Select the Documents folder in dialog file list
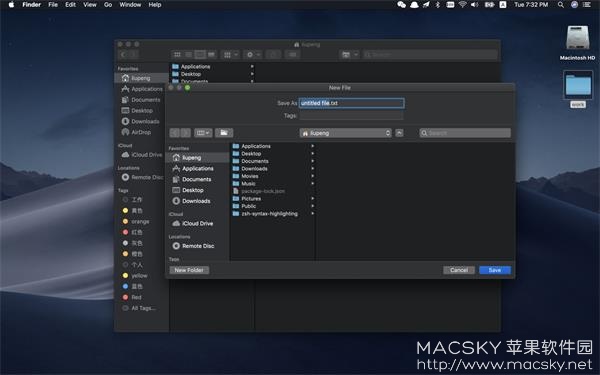This screenshot has height=375, width=600. pos(272,161)
